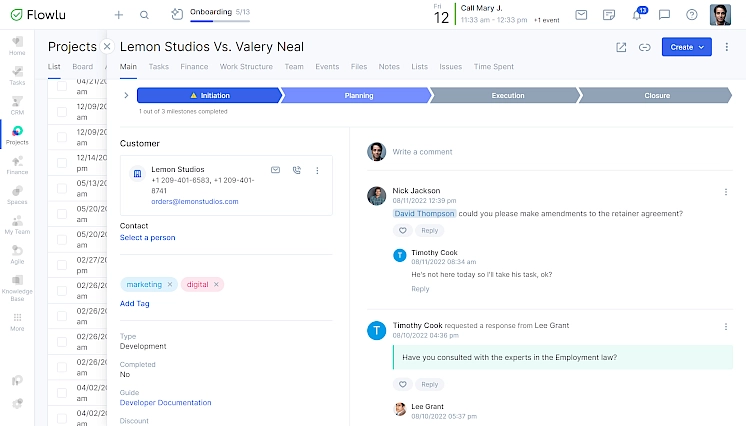This screenshot has width=746, height=426.
Task: Like Nick Jackson's comment with heart icon
Action: pyautogui.click(x=403, y=230)
